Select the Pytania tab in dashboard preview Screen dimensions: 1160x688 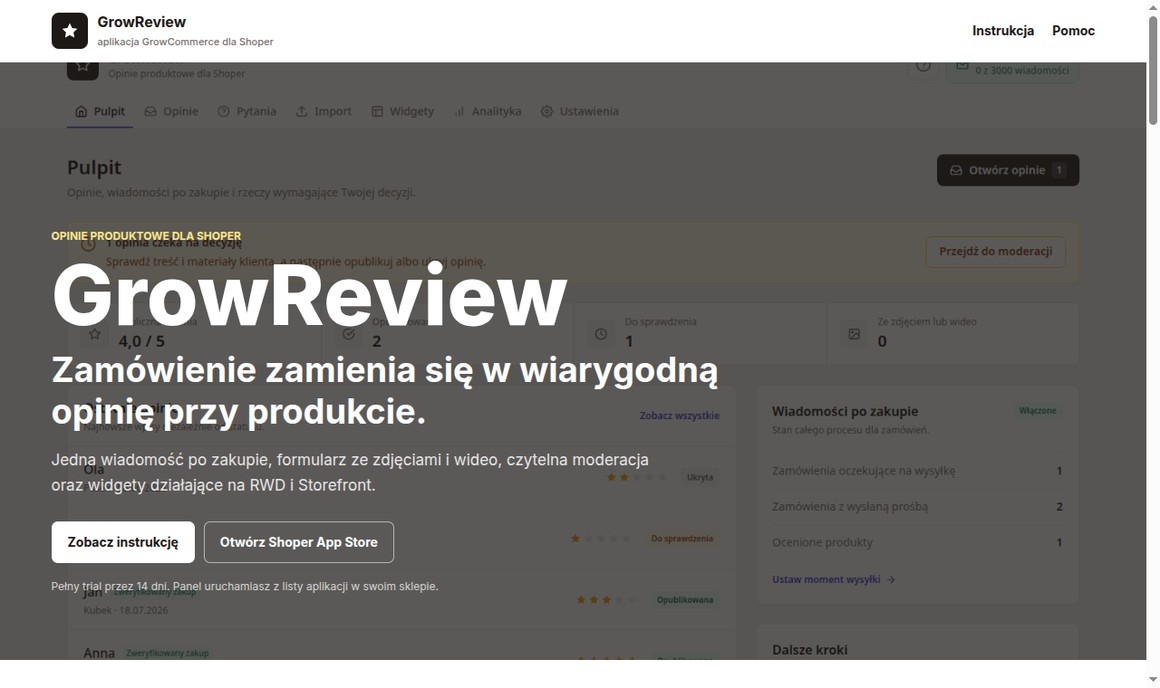point(247,111)
